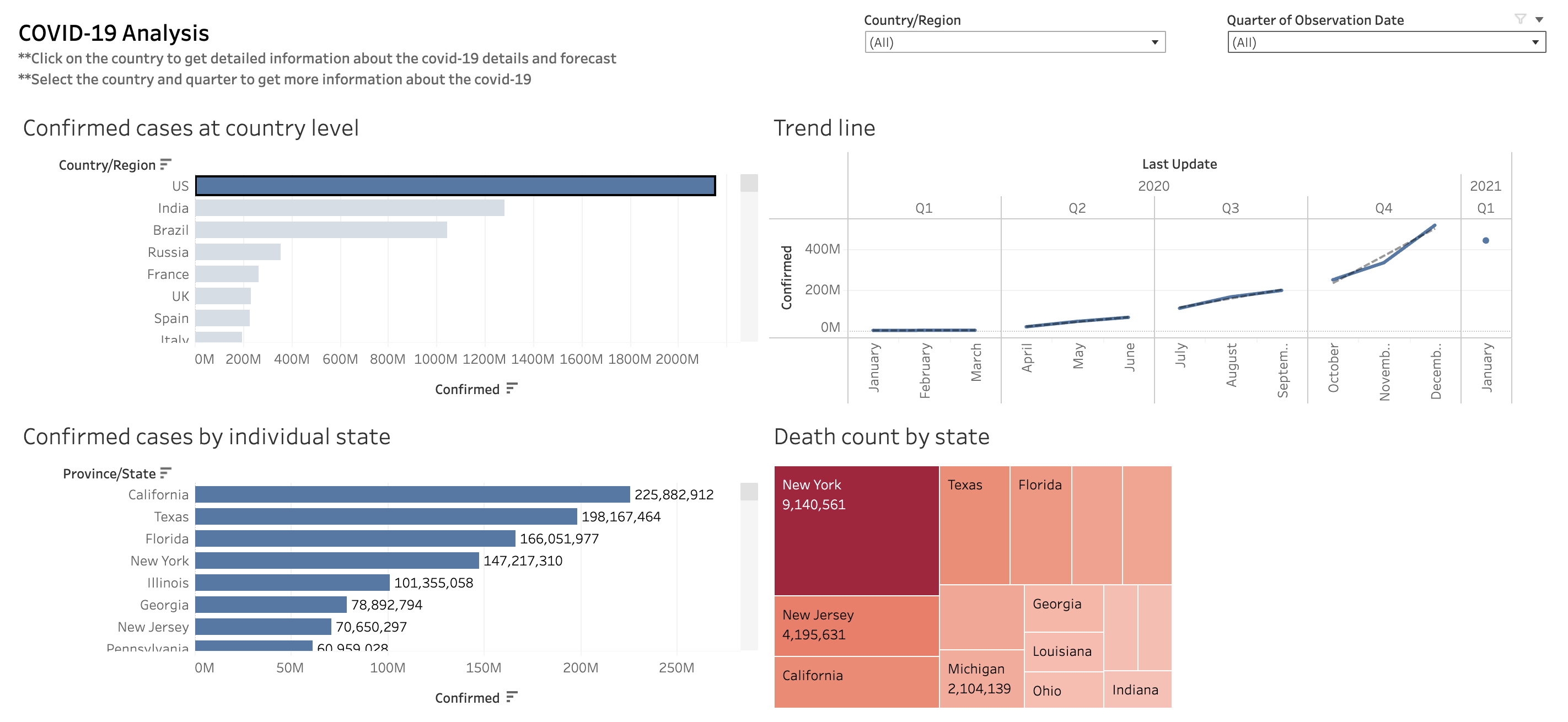Select the US bar in country chart
The width and height of the screenshot is (1568, 722).
pos(455,186)
